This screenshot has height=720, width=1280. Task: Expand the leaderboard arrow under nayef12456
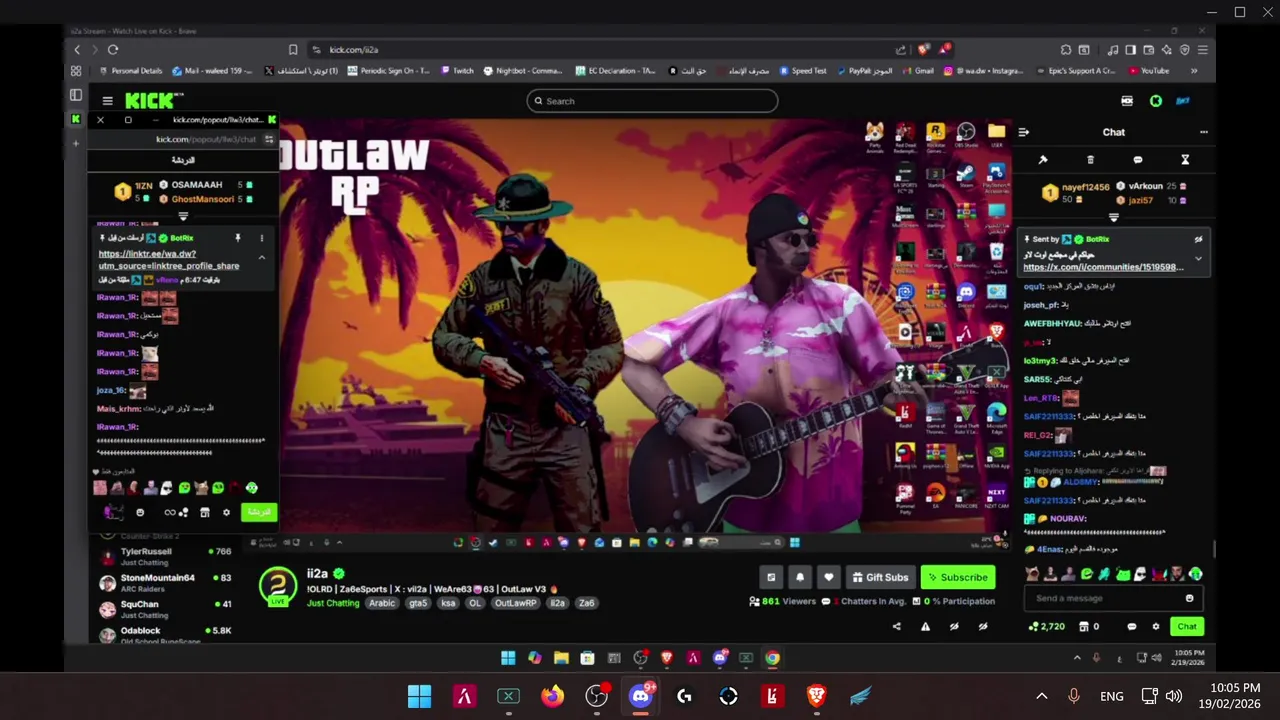click(x=1113, y=218)
